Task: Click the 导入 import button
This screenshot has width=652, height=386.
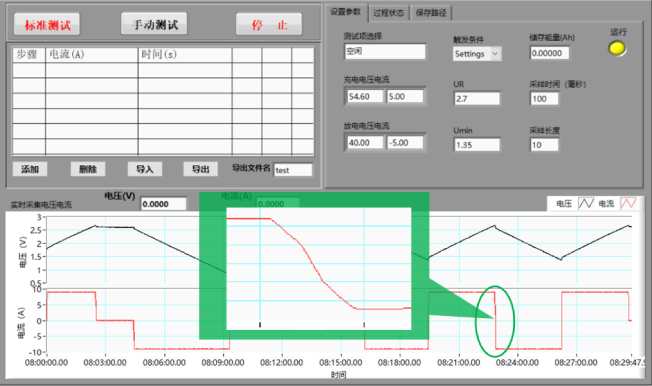Action: (145, 169)
